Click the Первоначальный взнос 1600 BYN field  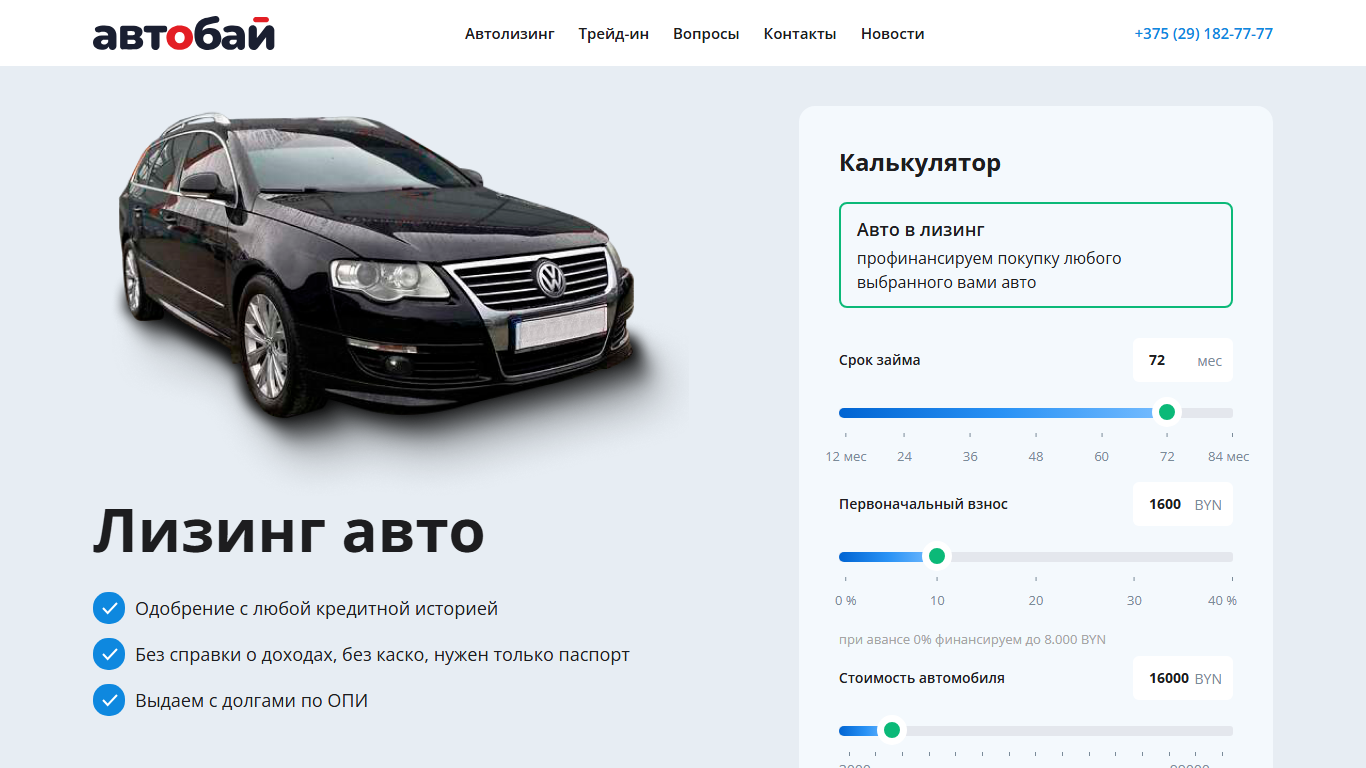(1183, 504)
